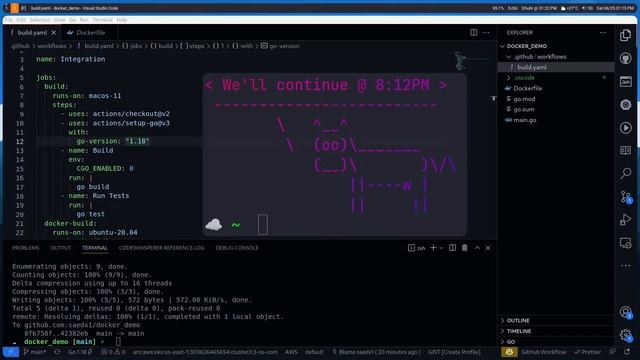
Task: Kill the terminal with trash icon
Action: (x=464, y=248)
